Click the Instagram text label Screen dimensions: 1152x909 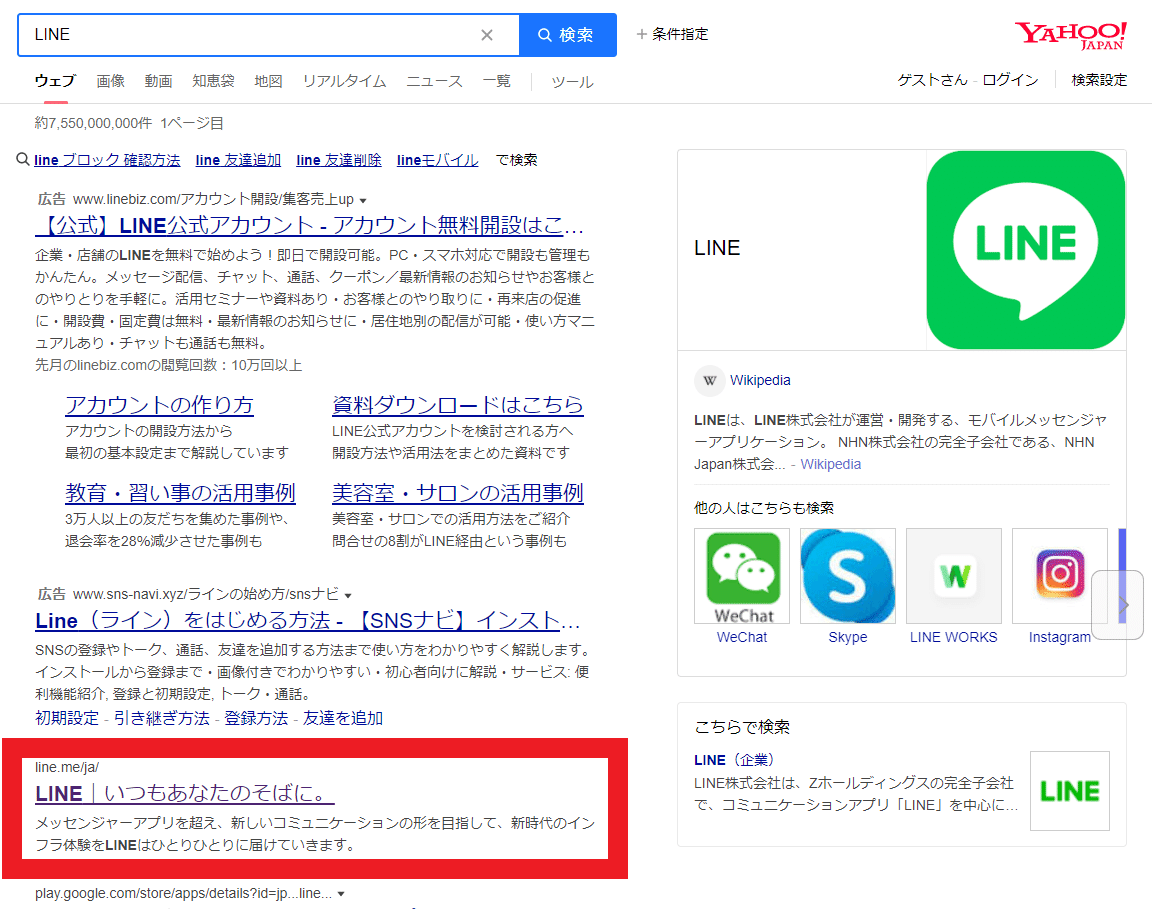[1059, 637]
